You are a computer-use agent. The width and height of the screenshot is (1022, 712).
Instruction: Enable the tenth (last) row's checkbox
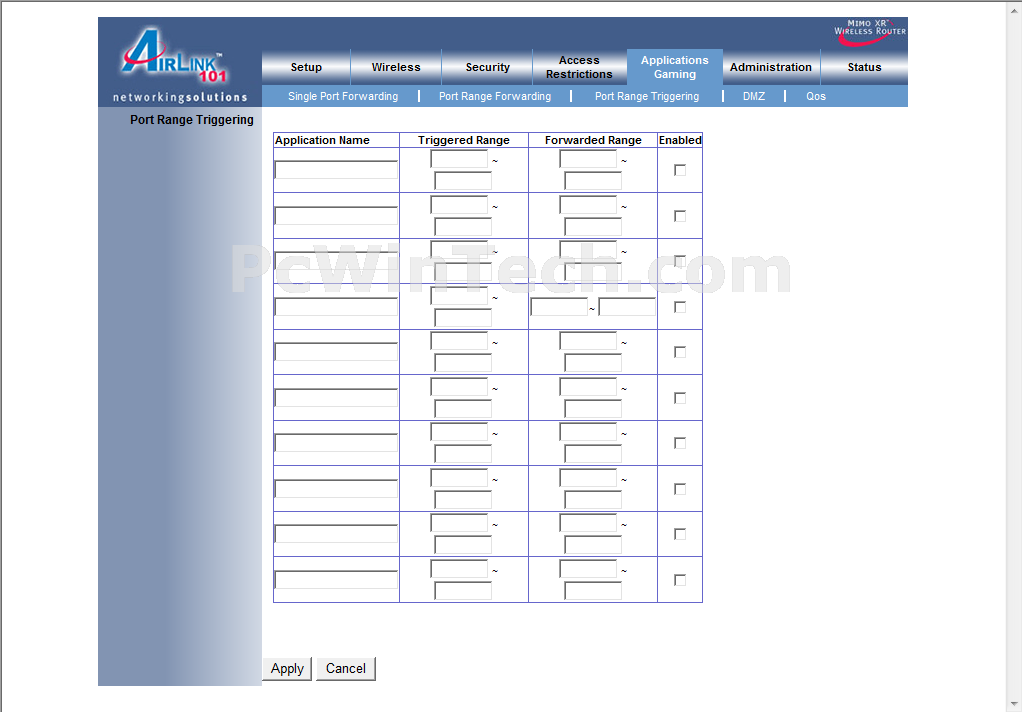(x=680, y=580)
